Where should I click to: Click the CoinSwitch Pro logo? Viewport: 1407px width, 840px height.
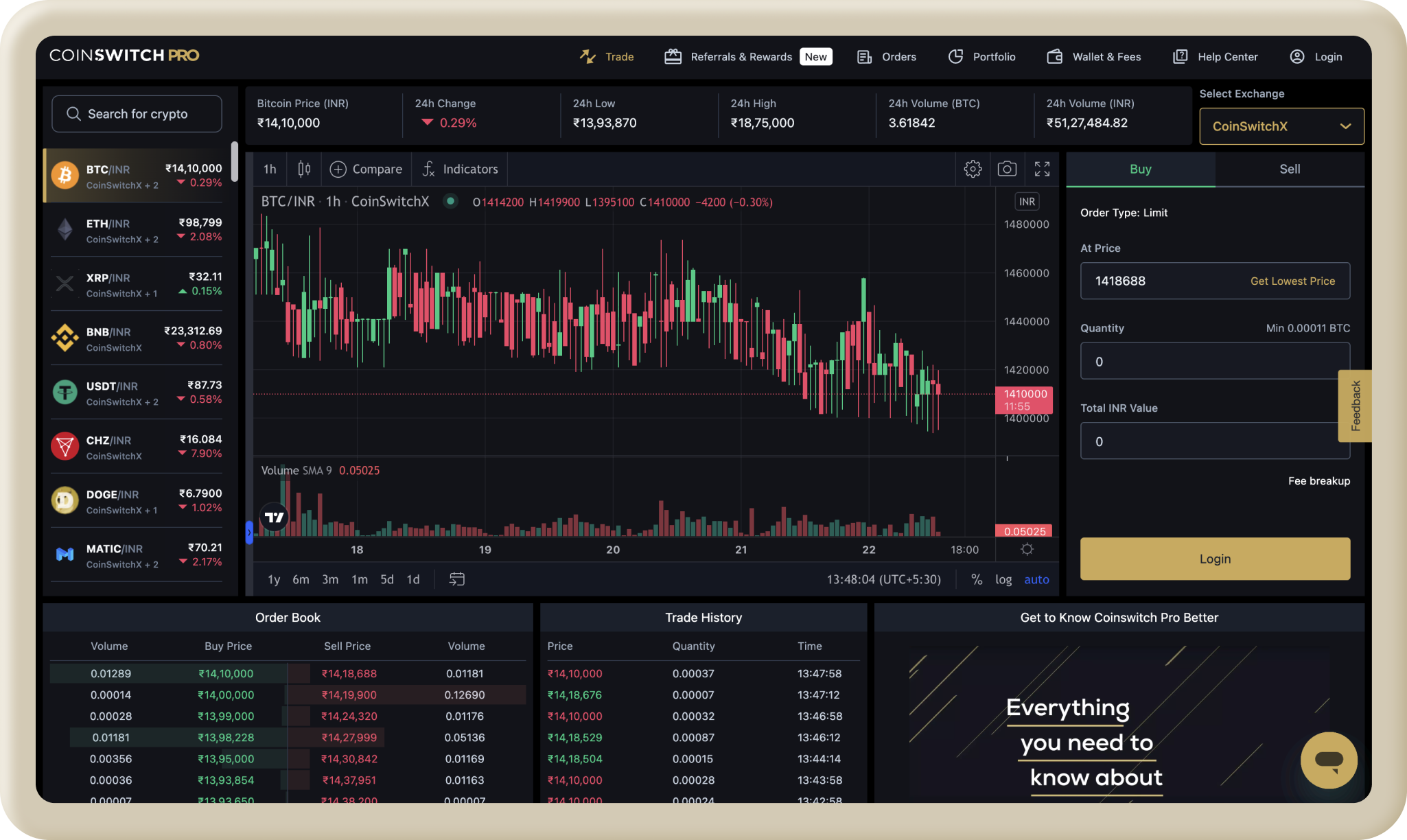tap(124, 56)
